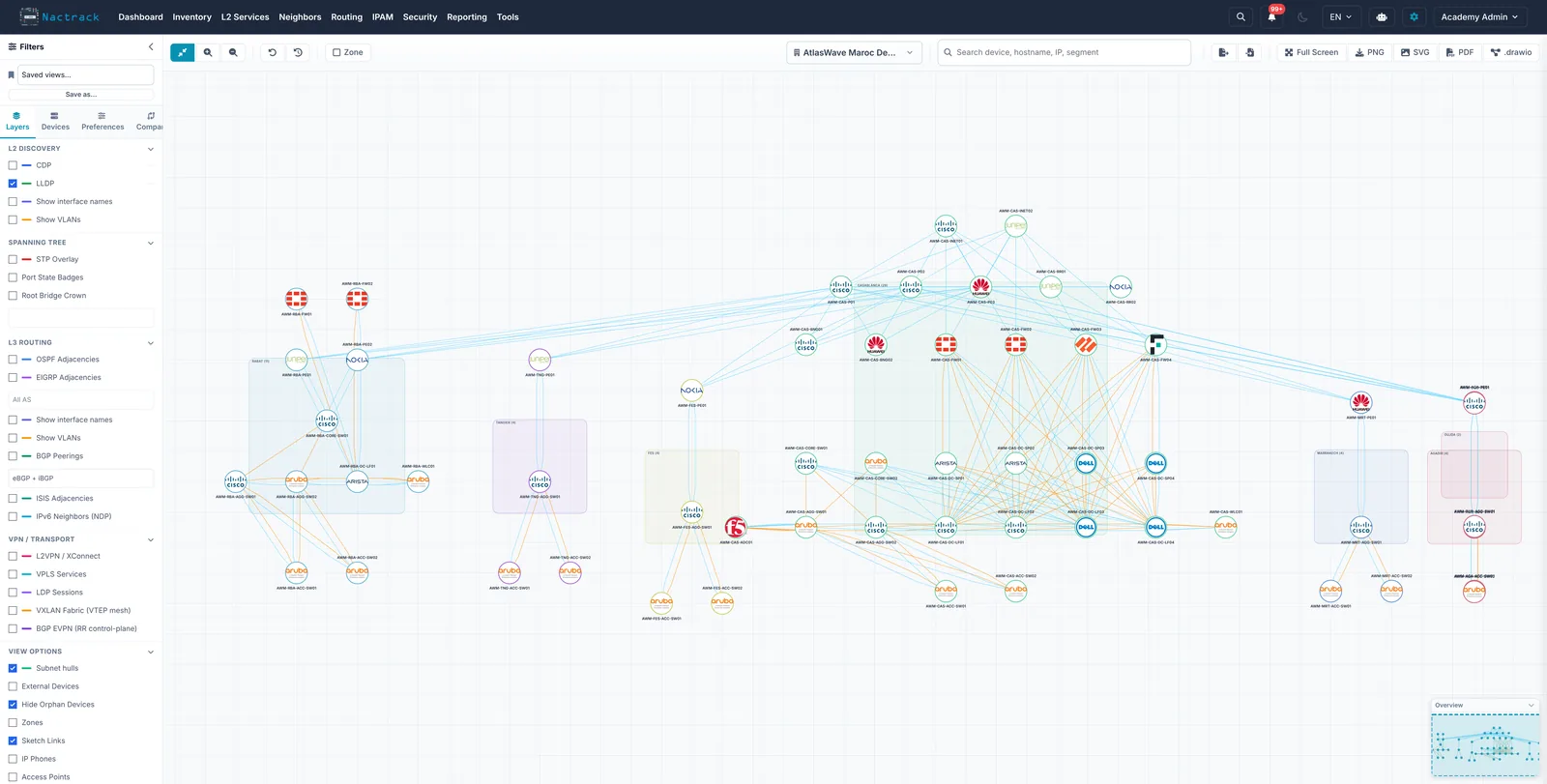
Task: Export the map as PNG
Action: click(1370, 52)
